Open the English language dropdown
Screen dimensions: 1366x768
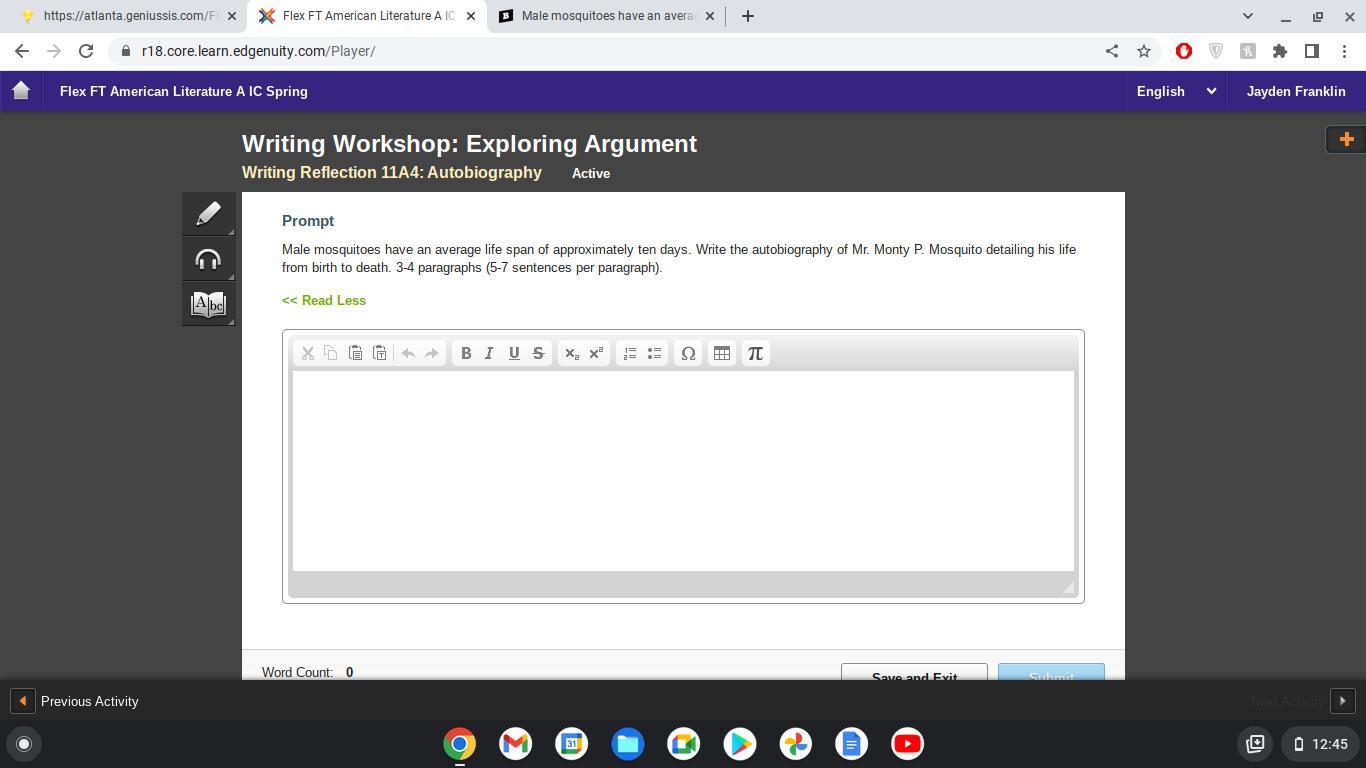(x=1175, y=91)
